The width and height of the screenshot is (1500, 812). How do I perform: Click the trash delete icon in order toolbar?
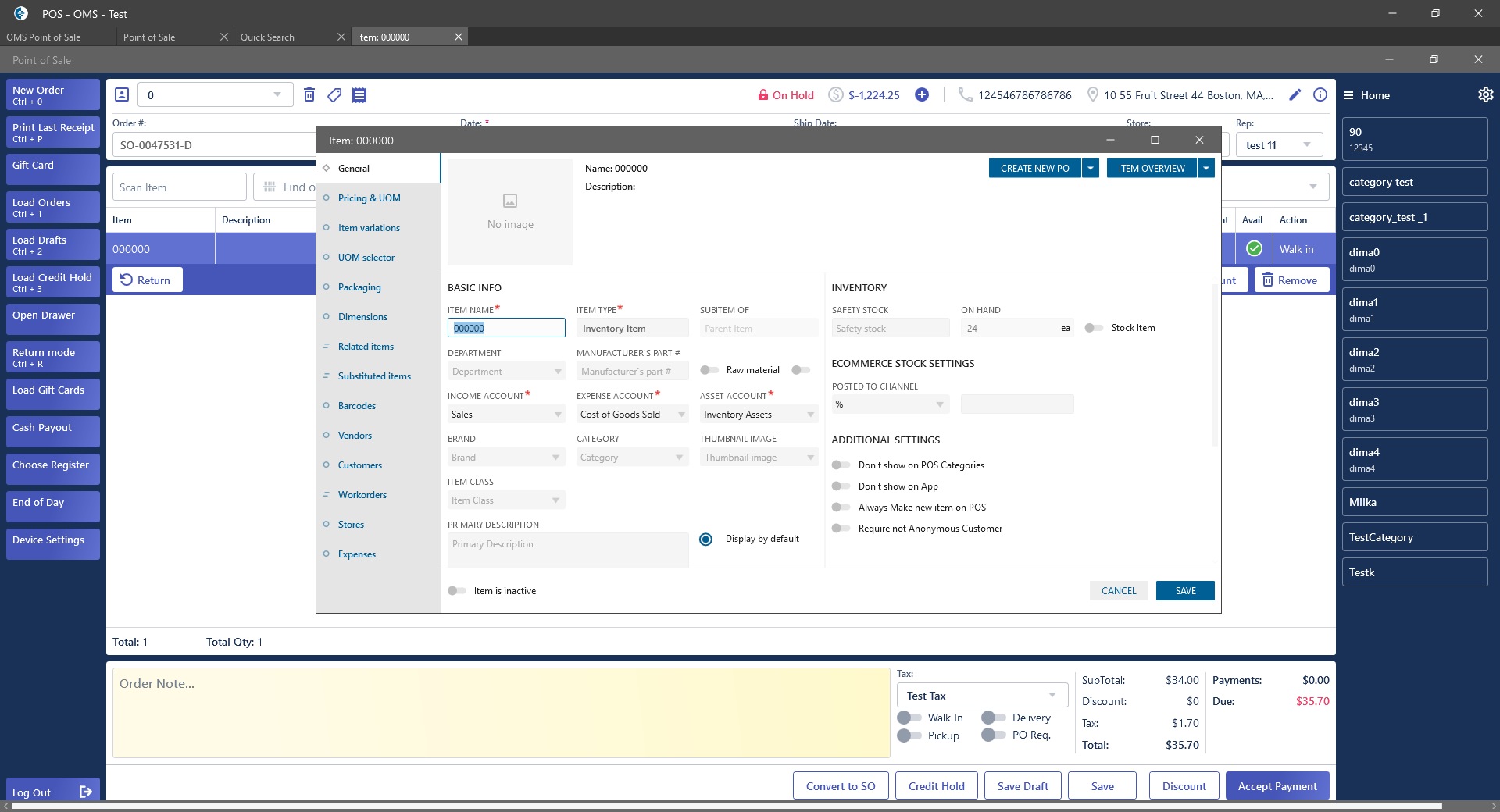[309, 95]
